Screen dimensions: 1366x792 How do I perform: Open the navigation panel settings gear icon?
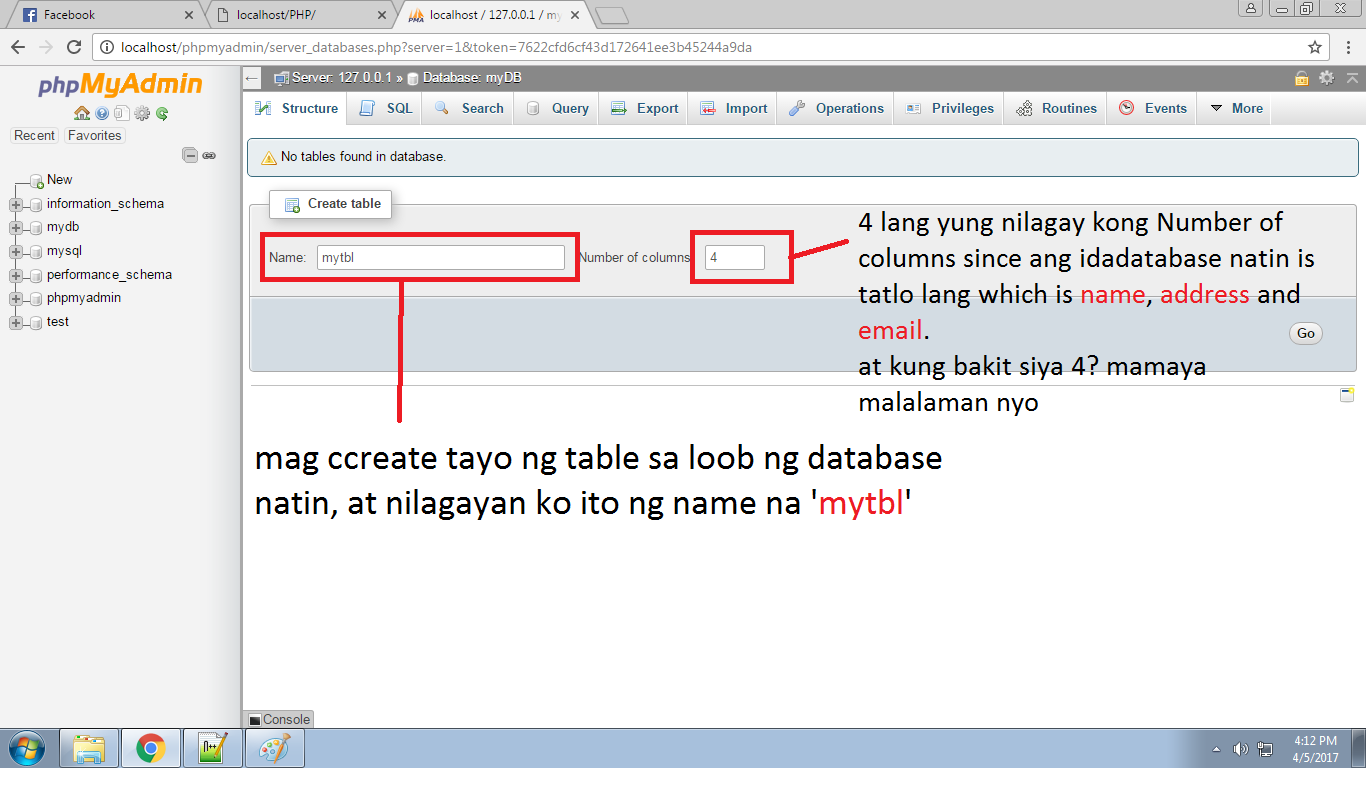click(x=140, y=113)
